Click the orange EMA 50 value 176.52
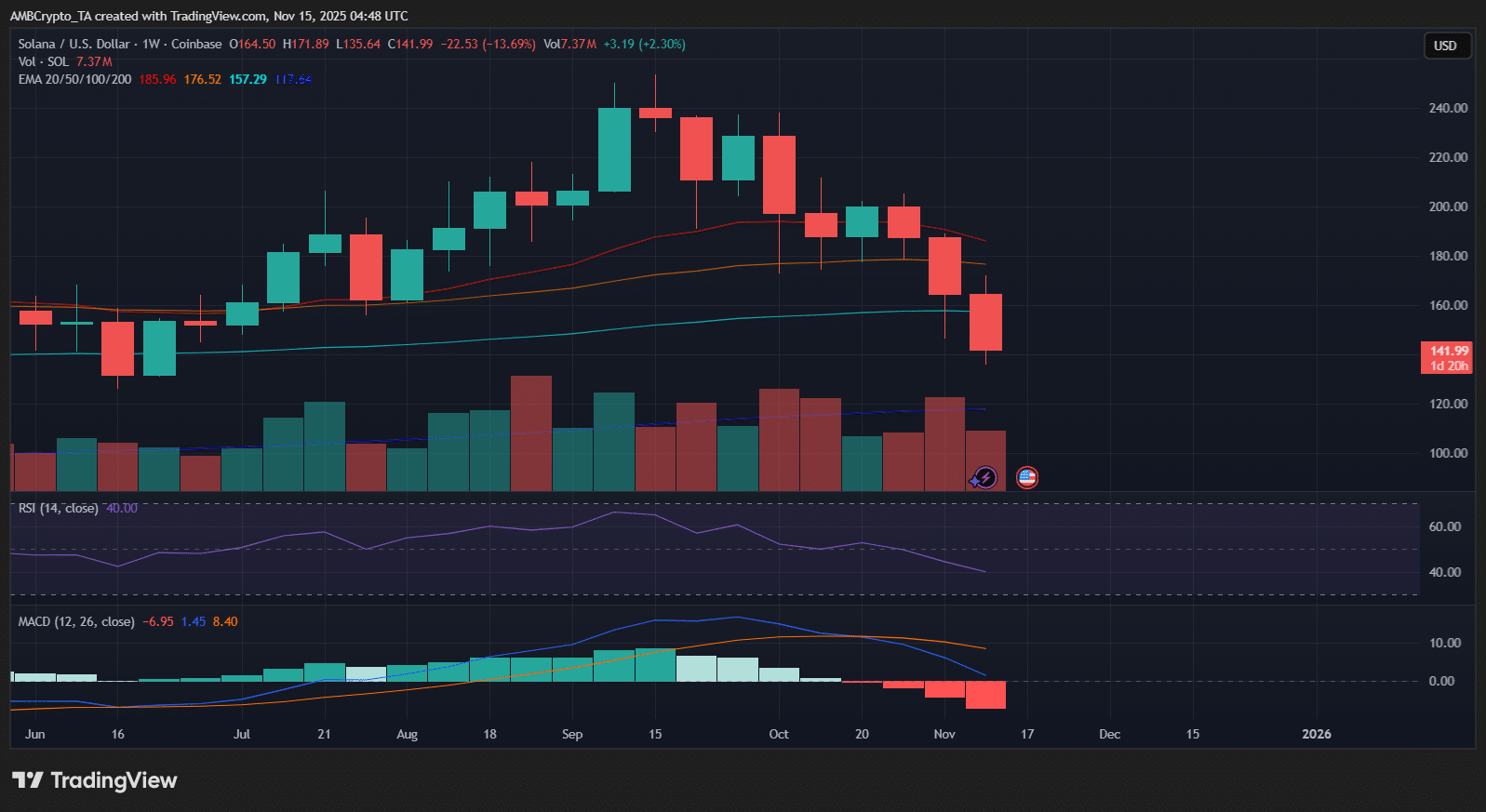This screenshot has height=812, width=1486. 202,79
